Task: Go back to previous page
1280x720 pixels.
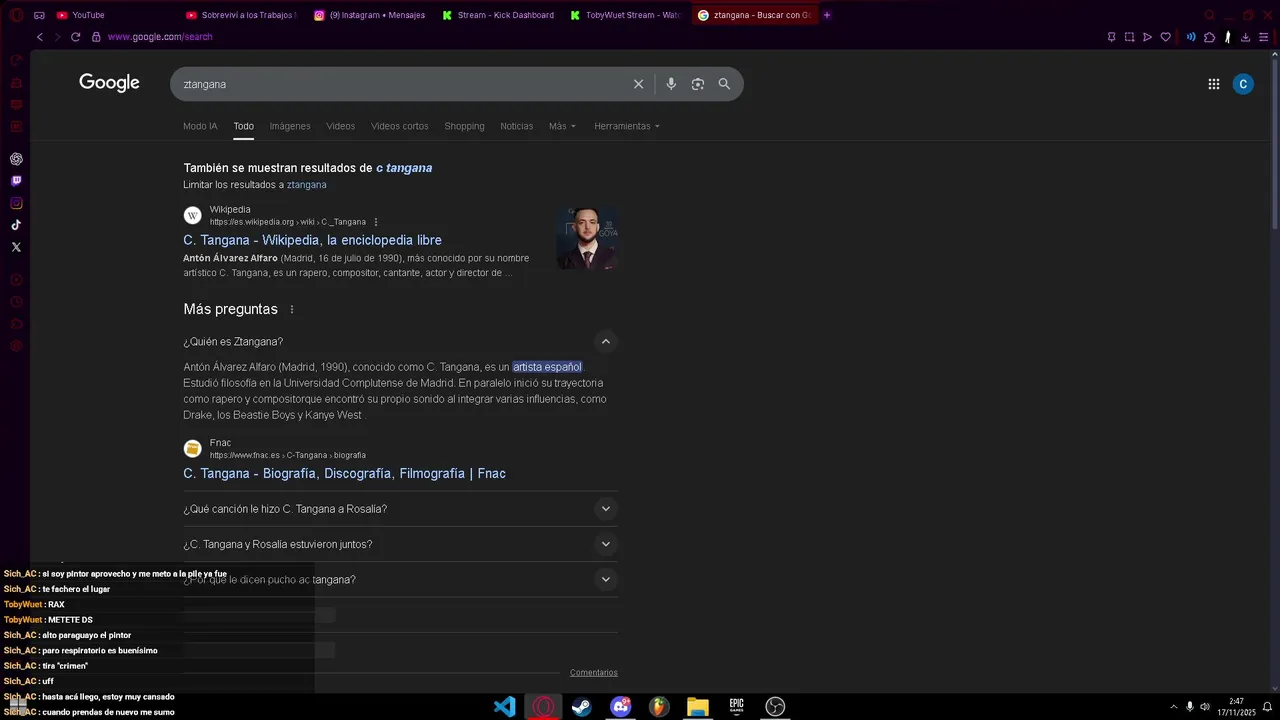Action: [x=40, y=37]
